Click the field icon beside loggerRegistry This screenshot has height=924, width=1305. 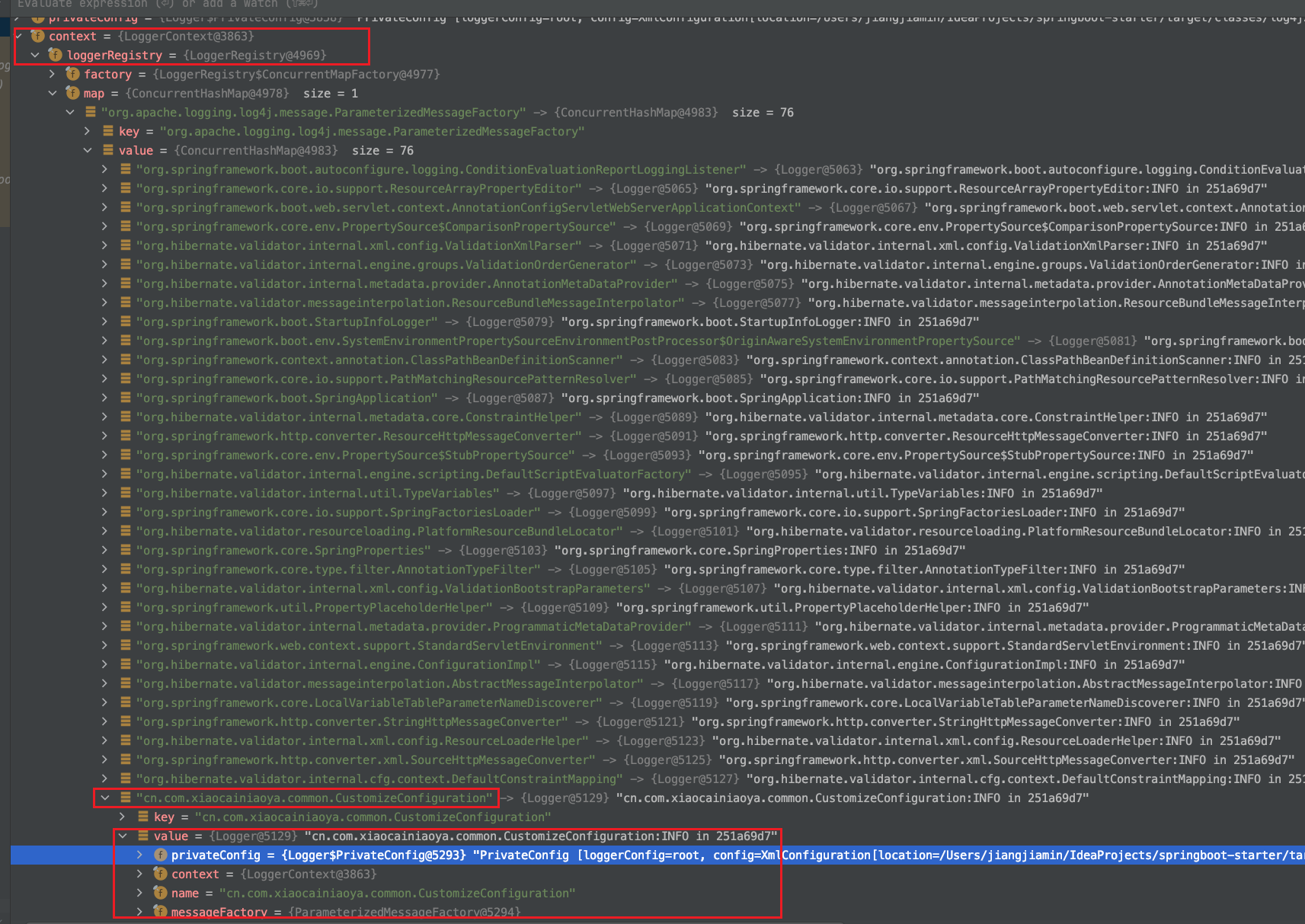pos(55,55)
